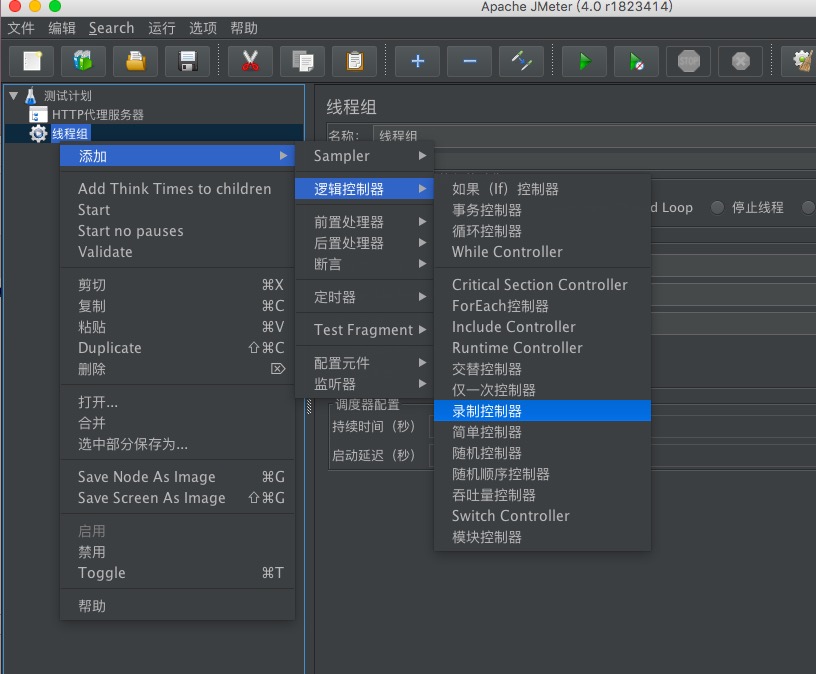This screenshot has height=674, width=816.
Task: Click Start no pauses toolbar icon
Action: (x=636, y=61)
